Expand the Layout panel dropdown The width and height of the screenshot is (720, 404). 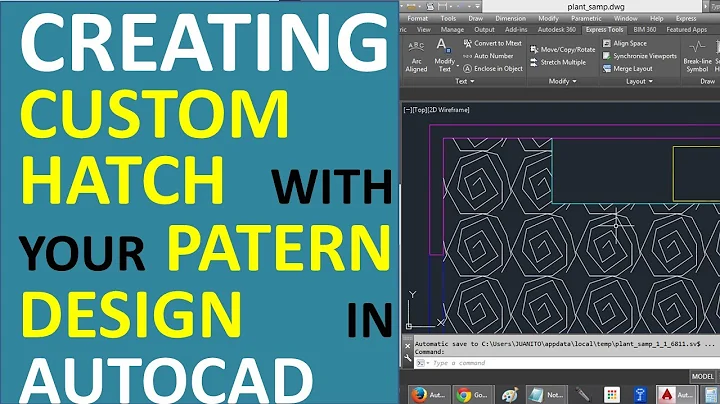(639, 81)
